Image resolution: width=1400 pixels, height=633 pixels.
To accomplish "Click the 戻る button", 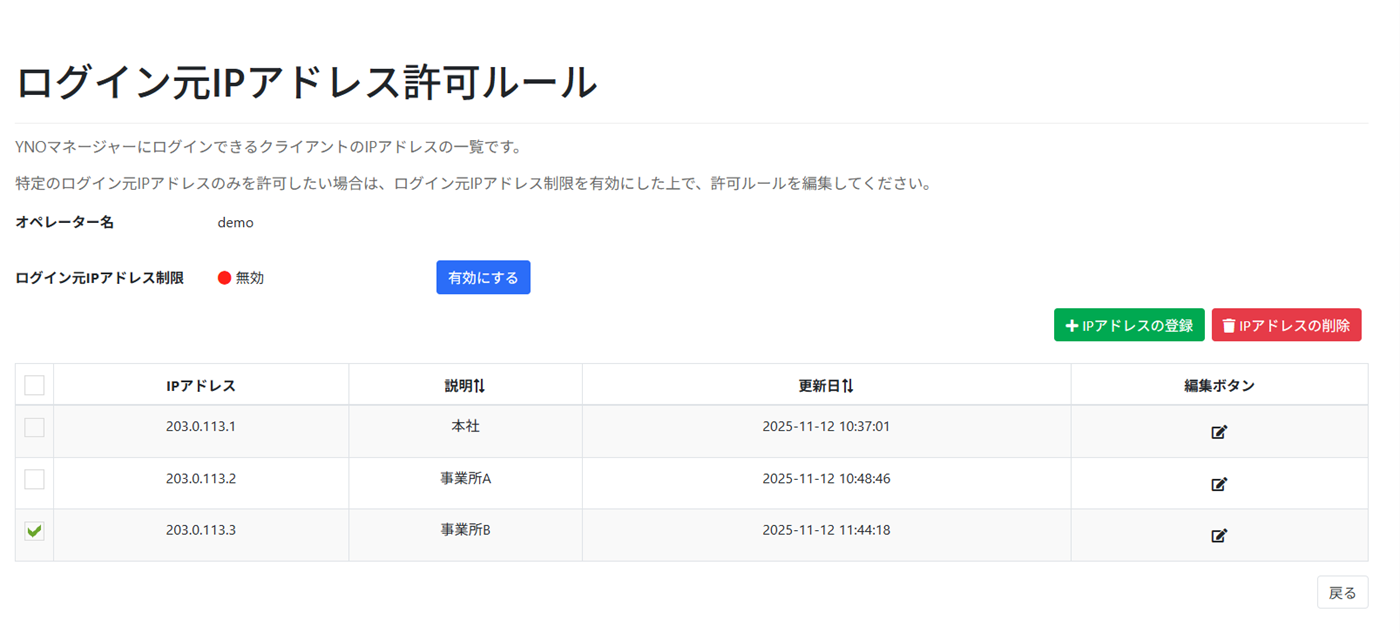I will coord(1341,592).
